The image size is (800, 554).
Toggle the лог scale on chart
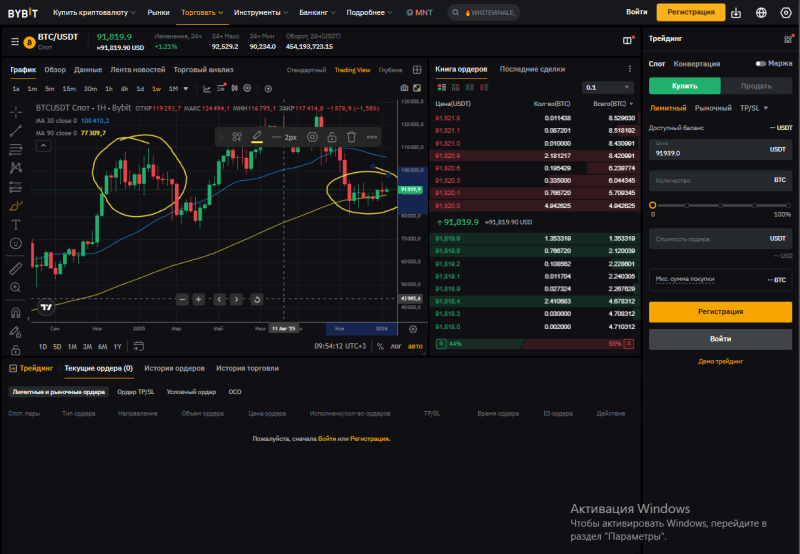click(x=396, y=346)
